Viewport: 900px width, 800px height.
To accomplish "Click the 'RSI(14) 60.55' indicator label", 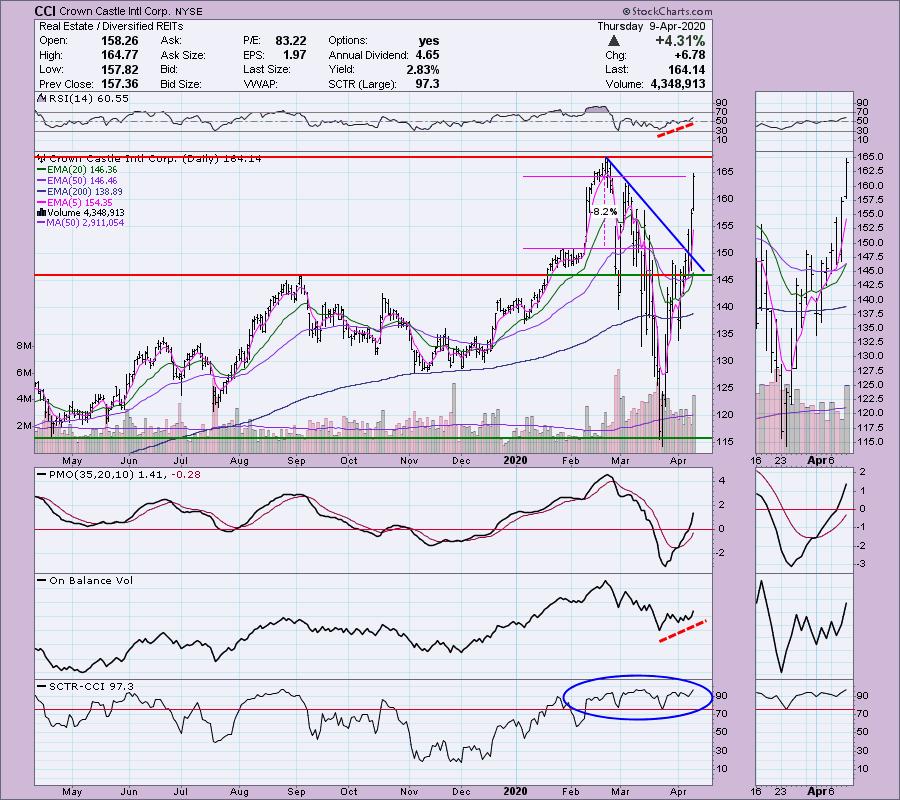I will [x=89, y=98].
